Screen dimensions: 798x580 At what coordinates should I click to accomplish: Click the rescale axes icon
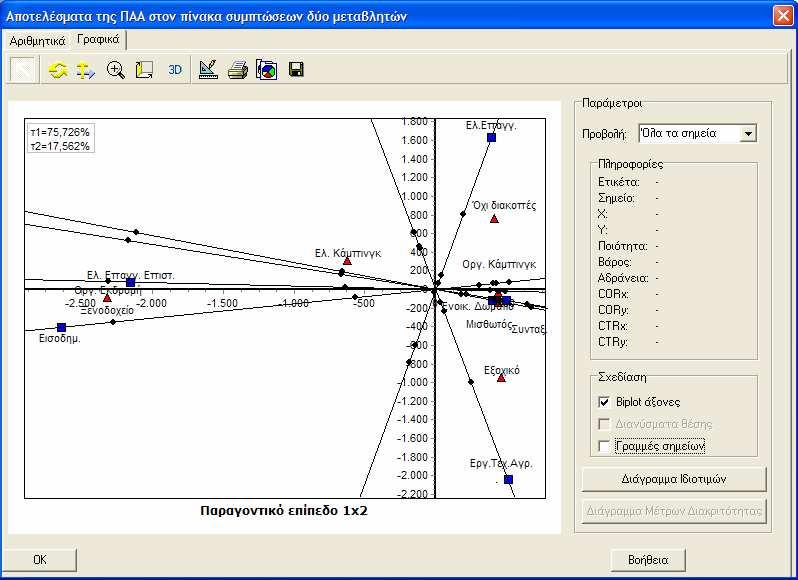(144, 70)
